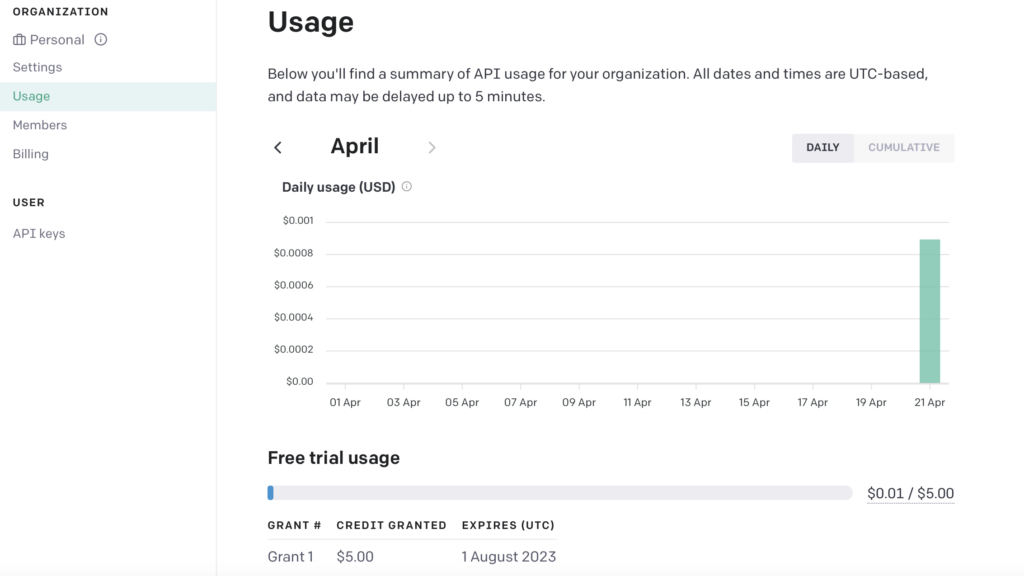Open the Members page

[x=40, y=125]
